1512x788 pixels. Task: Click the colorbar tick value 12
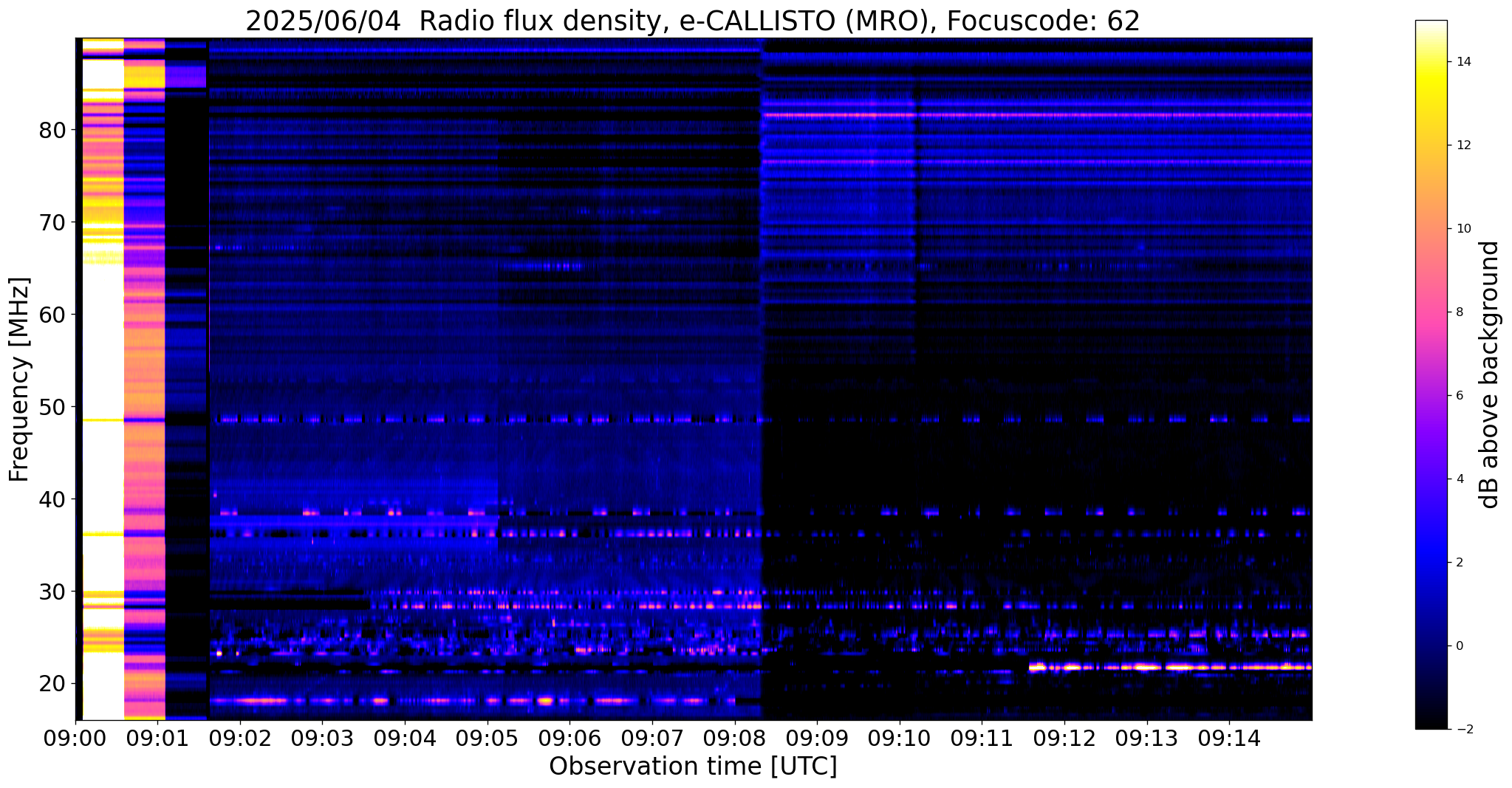[x=1463, y=145]
